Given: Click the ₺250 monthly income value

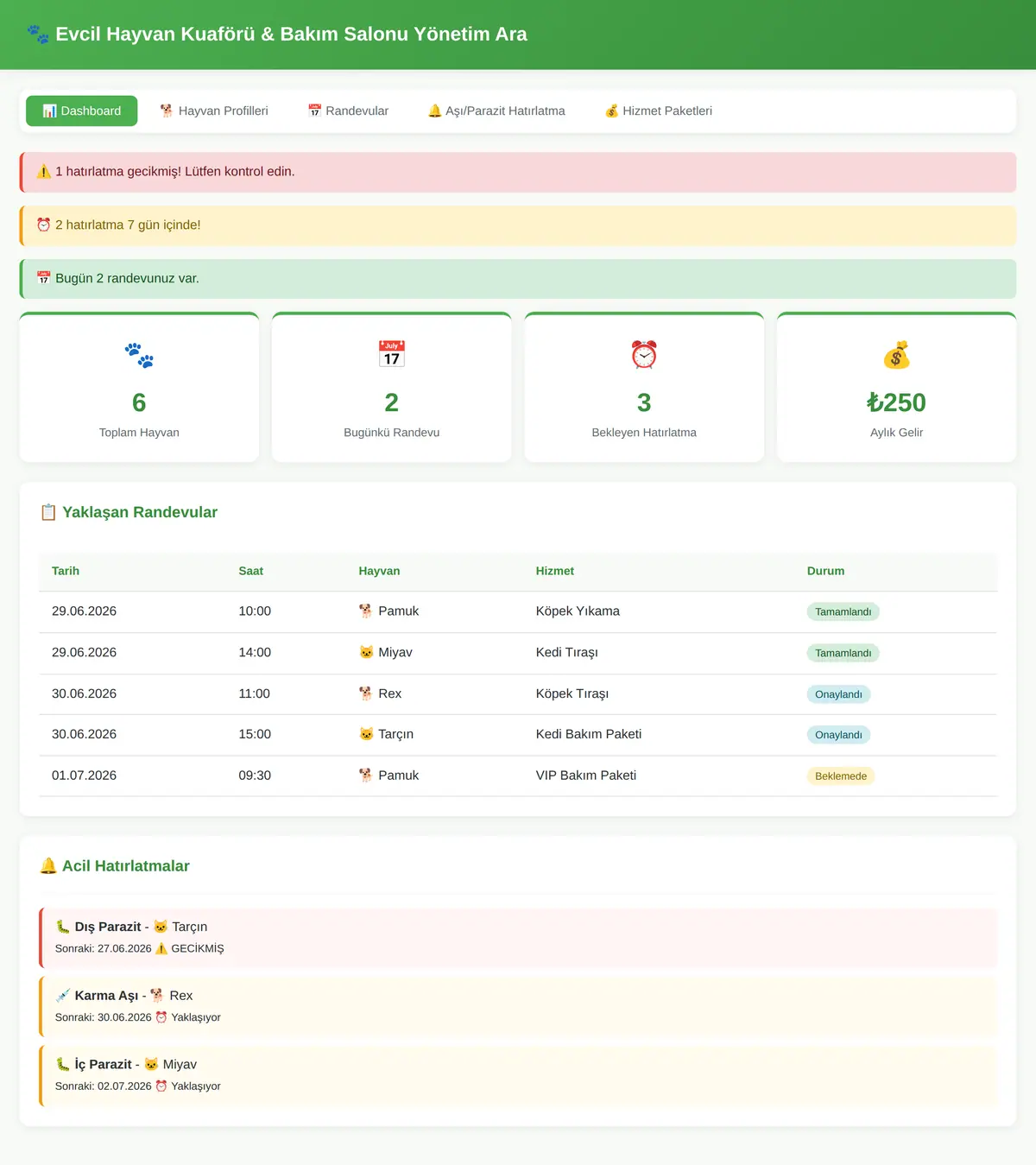Looking at the screenshot, I should coord(897,402).
